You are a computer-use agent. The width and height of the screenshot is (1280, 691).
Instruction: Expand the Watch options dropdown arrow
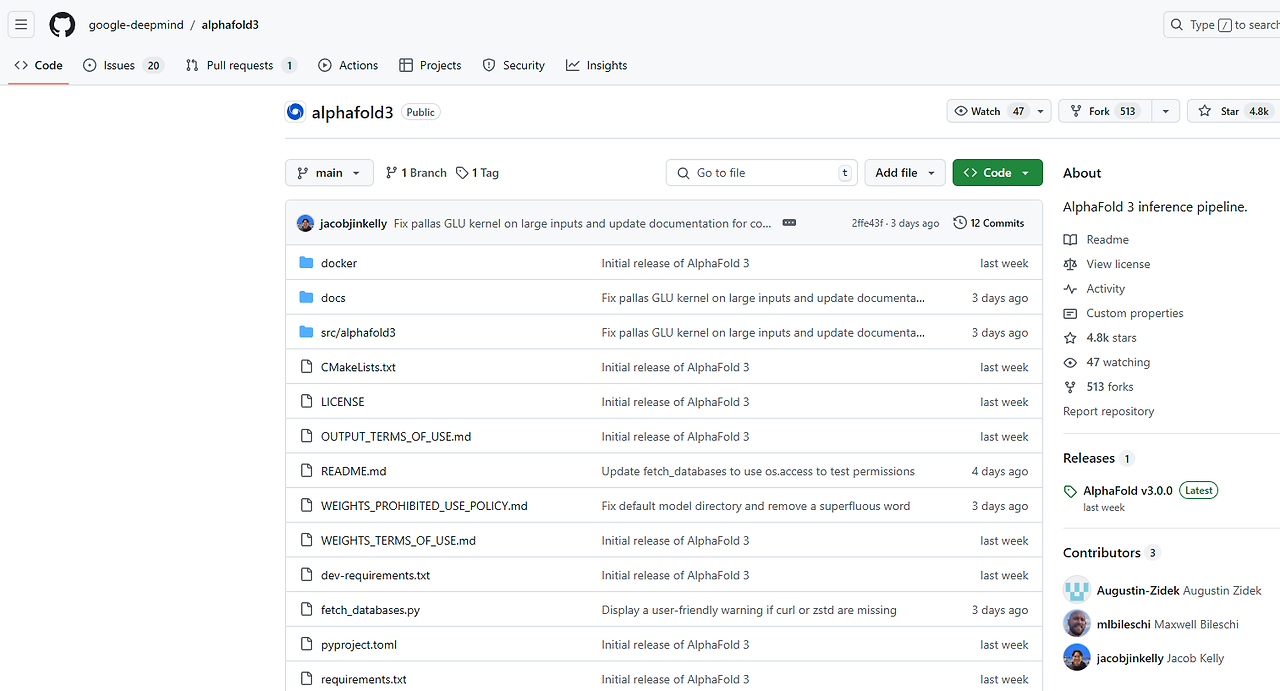click(1041, 111)
